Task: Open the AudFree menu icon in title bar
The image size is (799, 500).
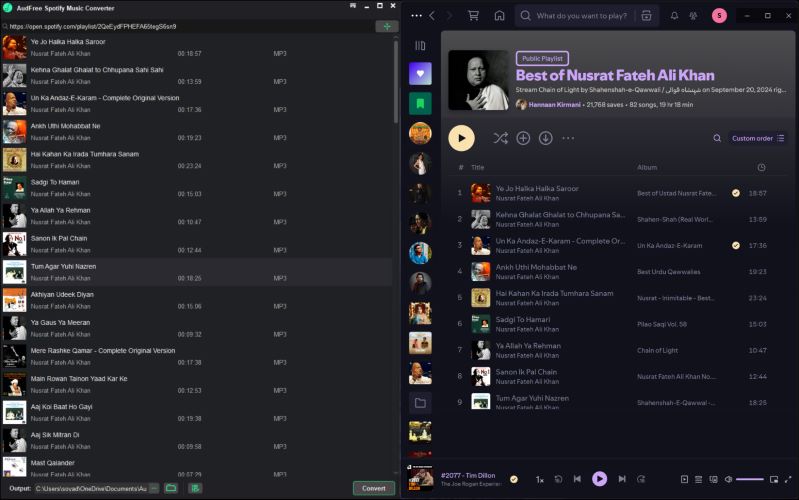Action: tap(353, 6)
